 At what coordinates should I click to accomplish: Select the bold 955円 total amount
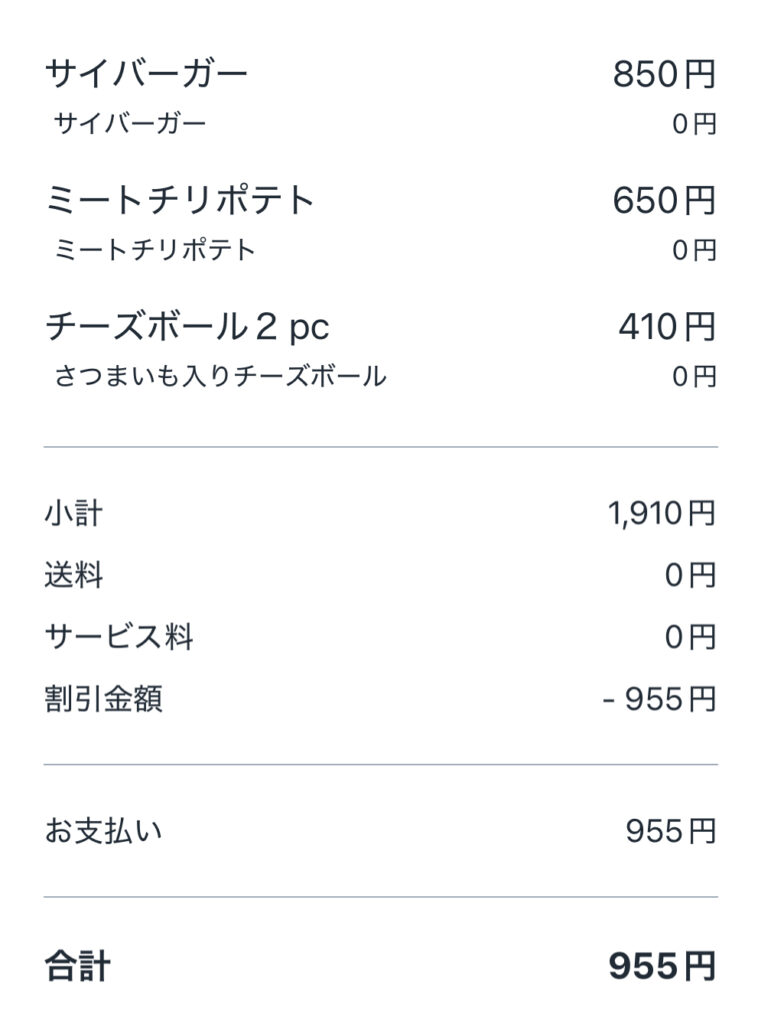[x=662, y=967]
